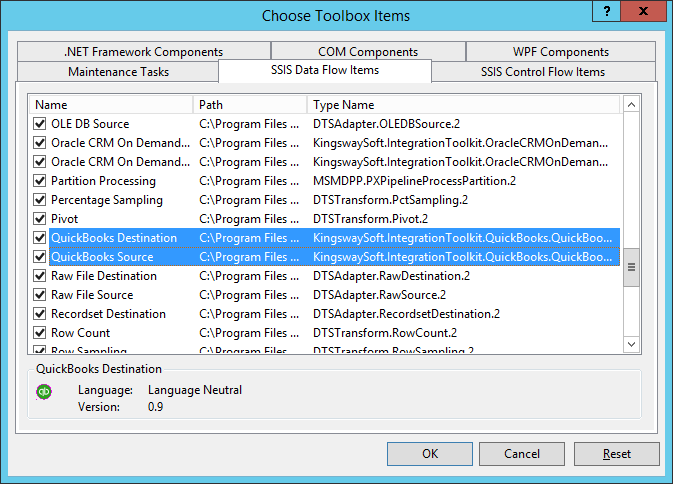Select the Raw File Source row
Image resolution: width=673 pixels, height=484 pixels.
[324, 295]
